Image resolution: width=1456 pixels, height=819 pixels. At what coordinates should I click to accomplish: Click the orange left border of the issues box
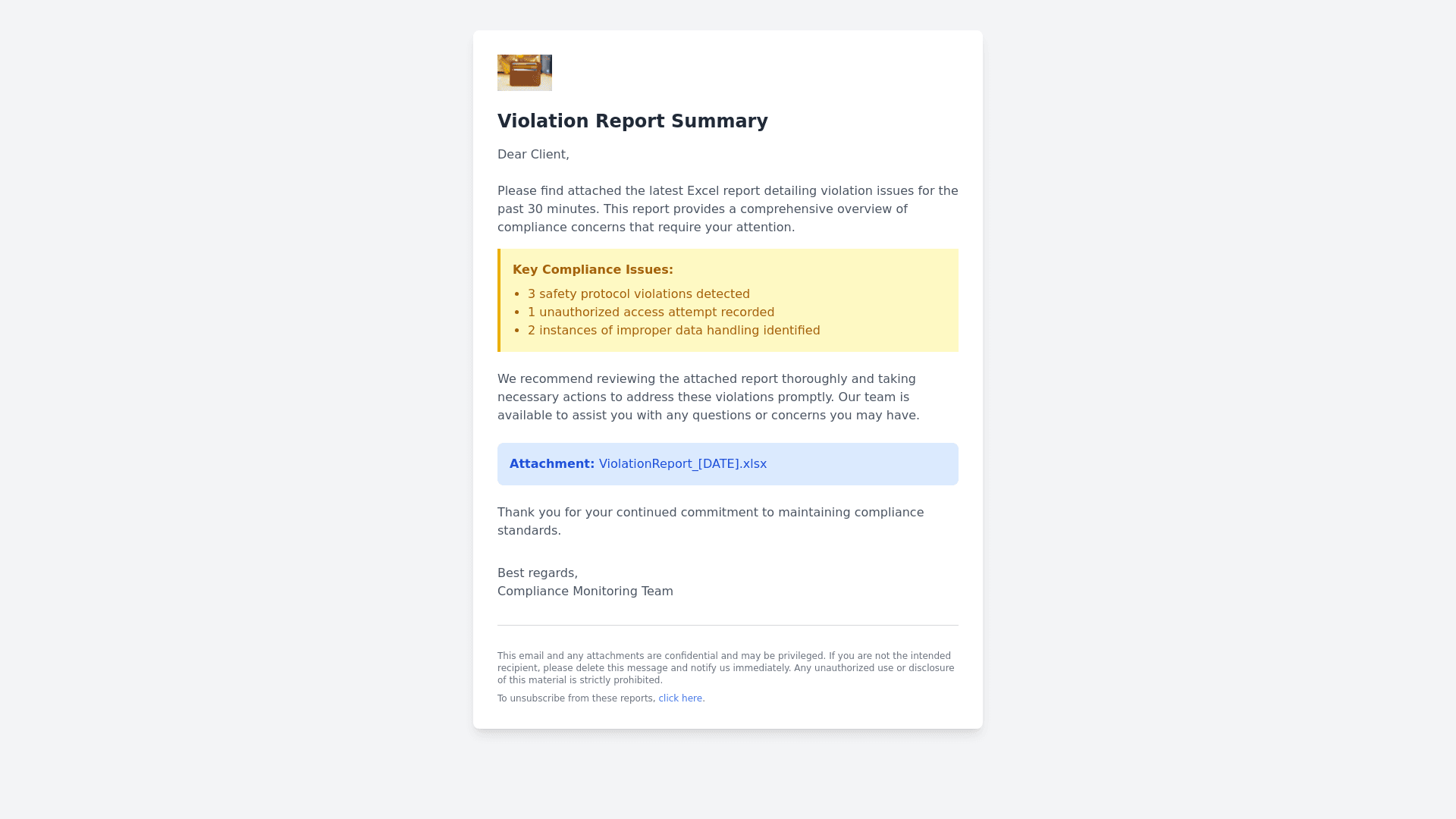click(x=499, y=300)
